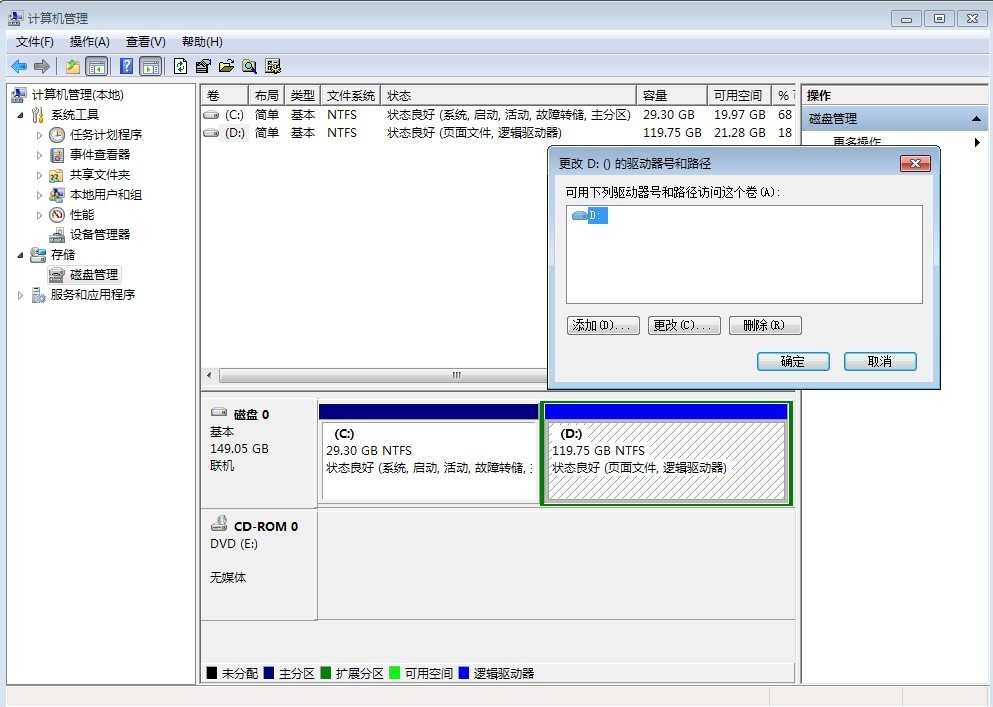Collapse the System Tools node
Viewport: 993px width, 707px height.
[20, 115]
